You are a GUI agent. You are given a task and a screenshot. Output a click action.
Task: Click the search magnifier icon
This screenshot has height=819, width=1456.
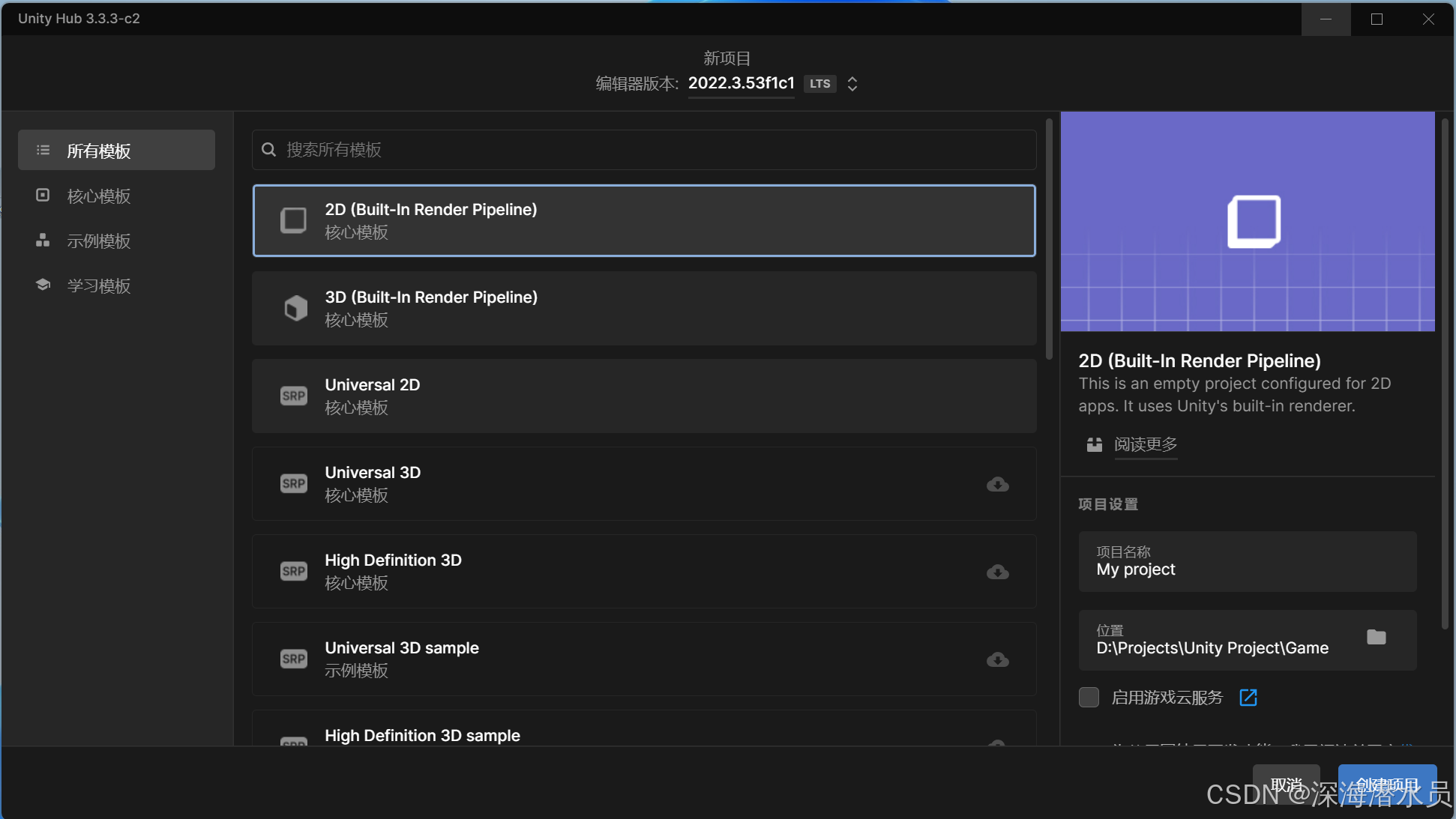click(268, 150)
